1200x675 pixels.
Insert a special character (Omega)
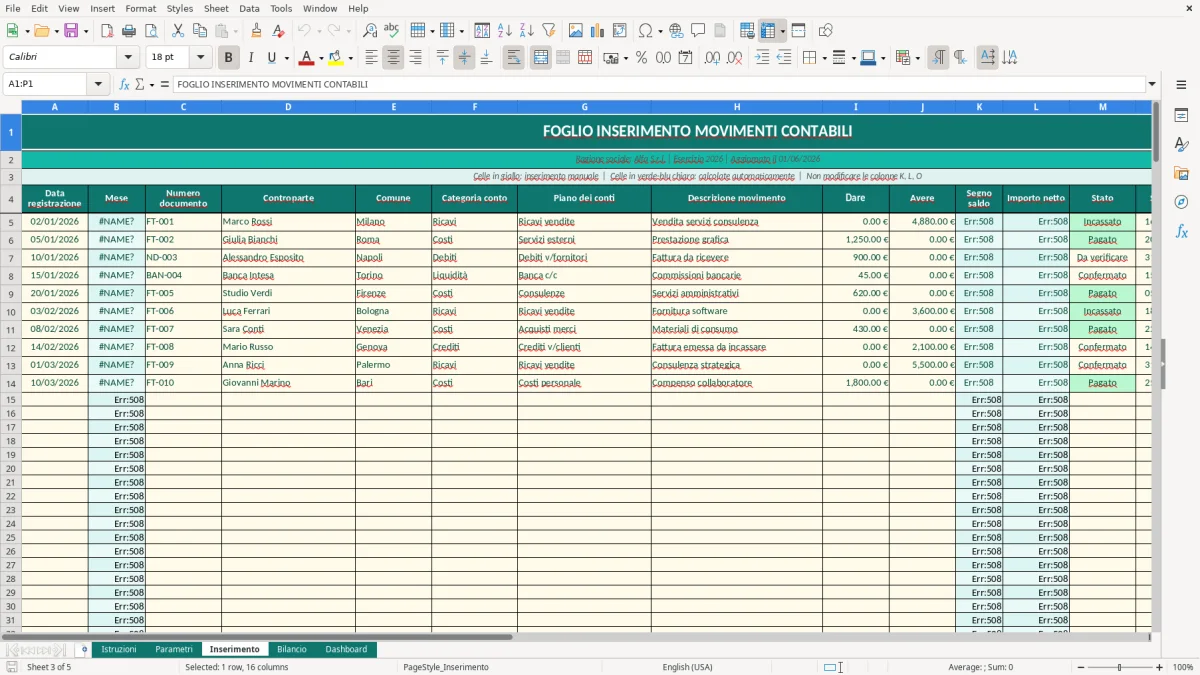coord(645,31)
